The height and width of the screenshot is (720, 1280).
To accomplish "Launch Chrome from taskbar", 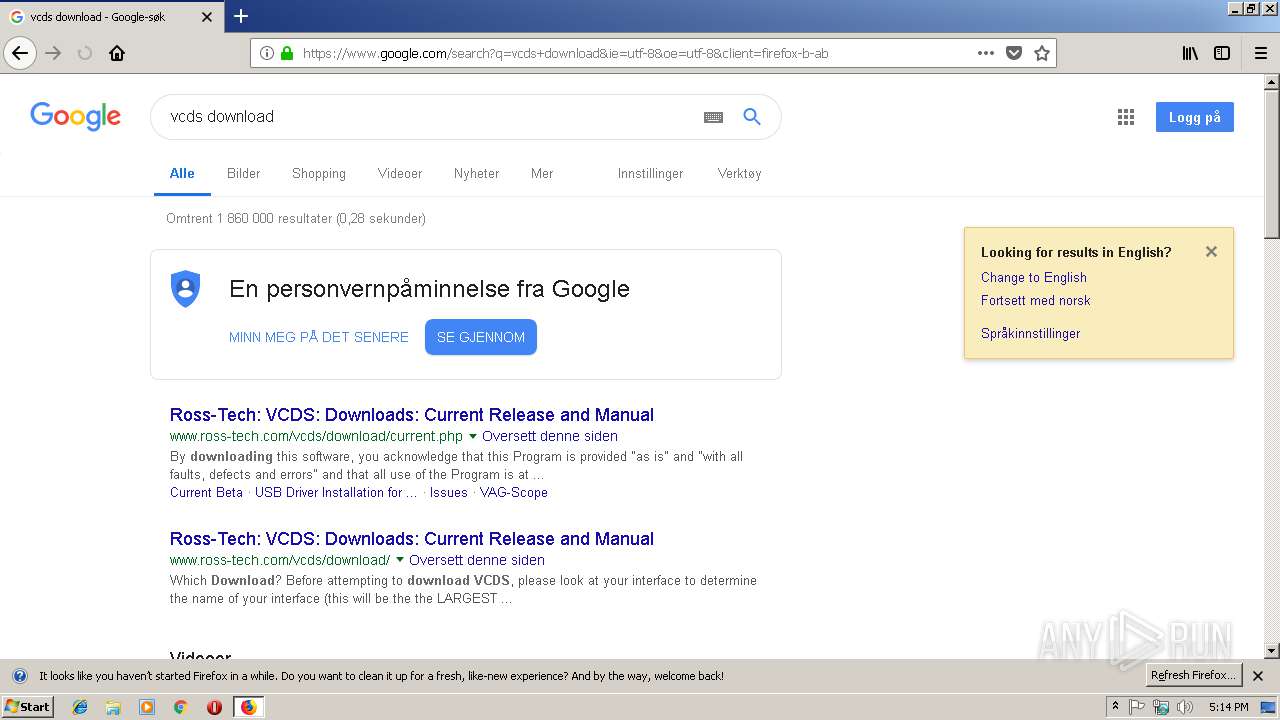I will click(180, 707).
